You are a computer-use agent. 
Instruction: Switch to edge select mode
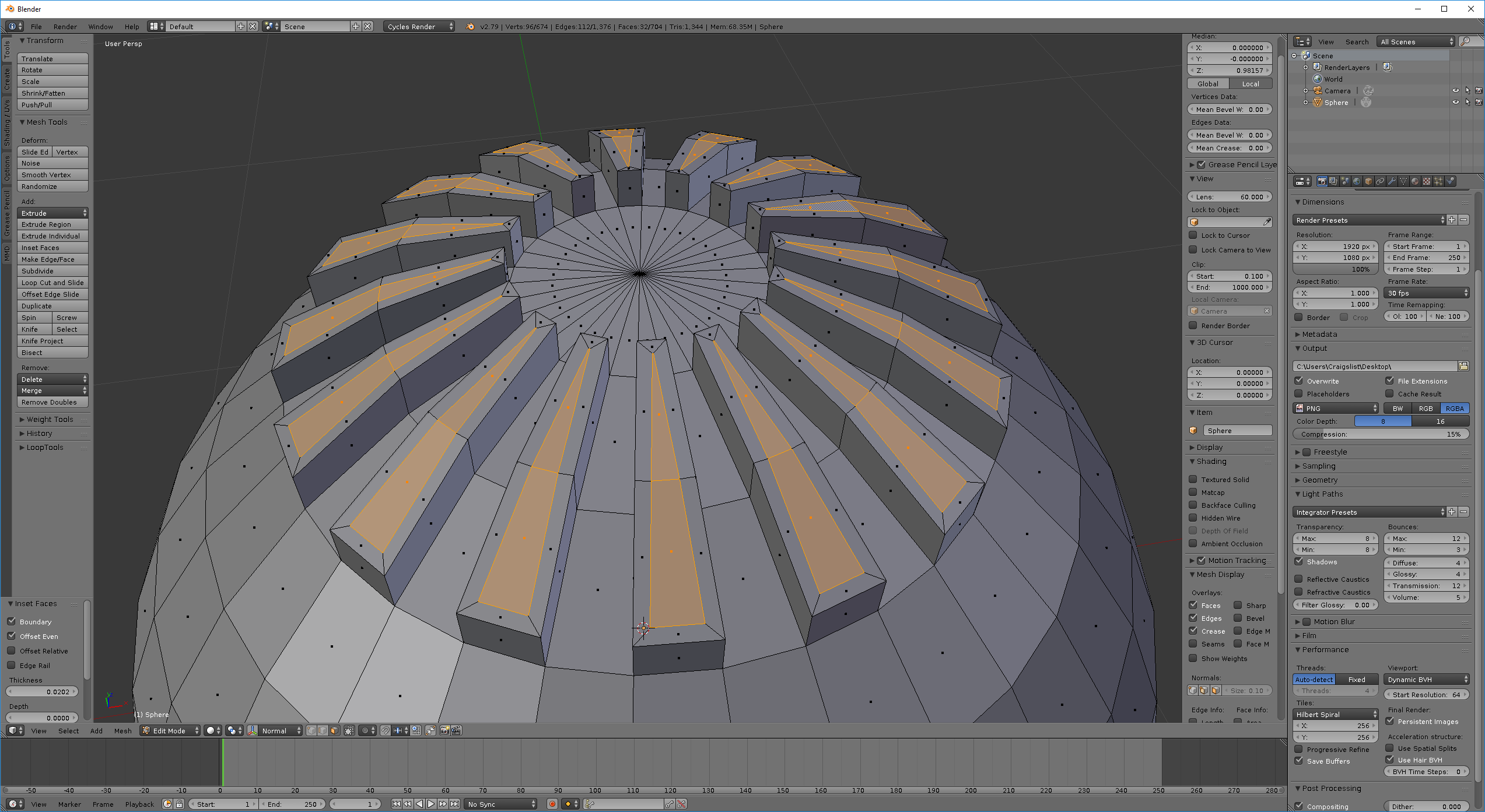point(323,730)
